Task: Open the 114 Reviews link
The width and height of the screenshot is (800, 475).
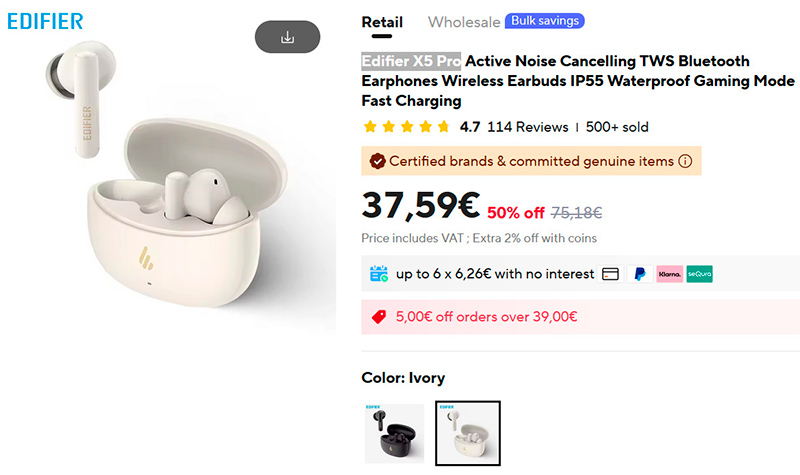Action: coord(528,127)
